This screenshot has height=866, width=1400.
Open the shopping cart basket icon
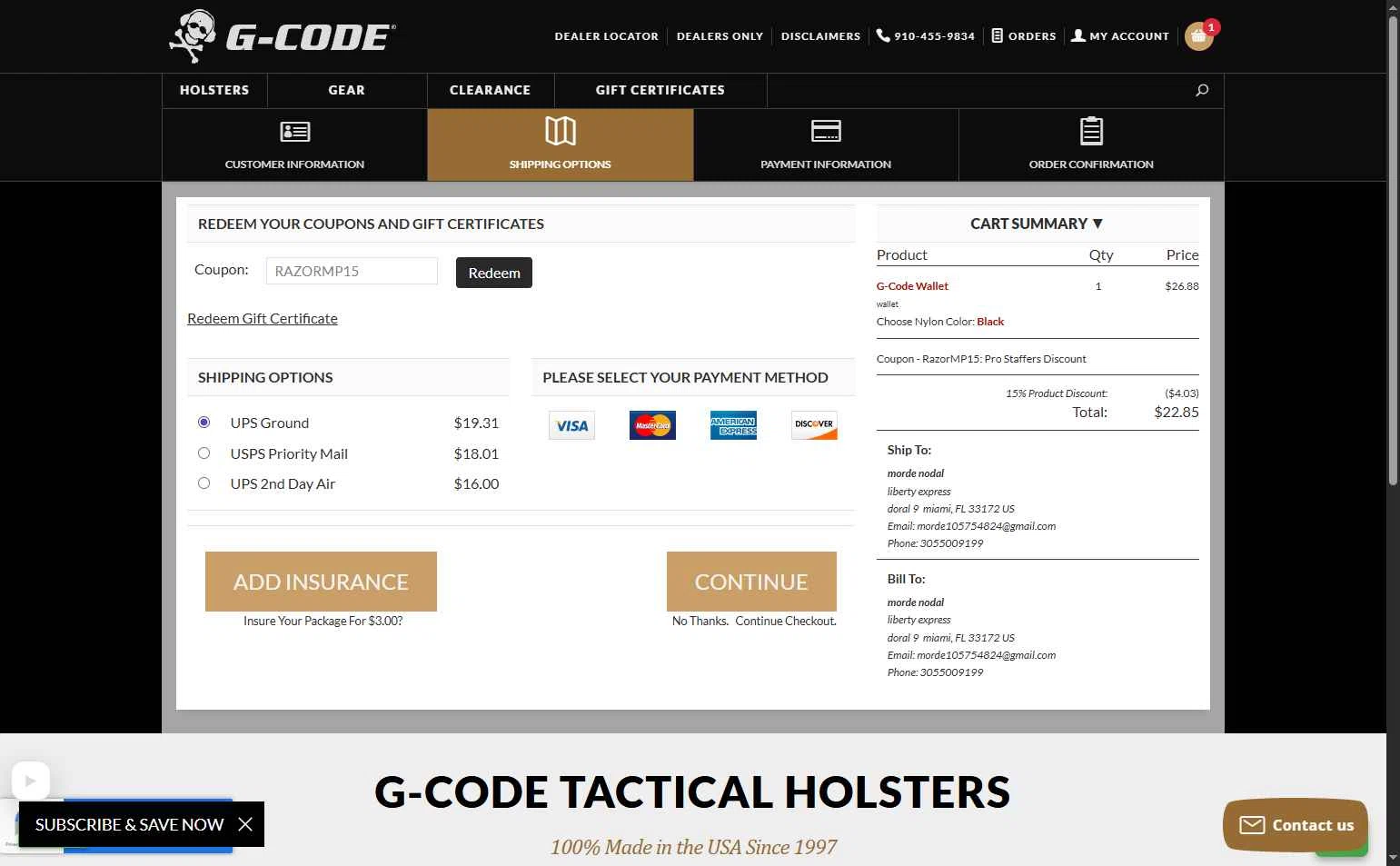[1199, 35]
